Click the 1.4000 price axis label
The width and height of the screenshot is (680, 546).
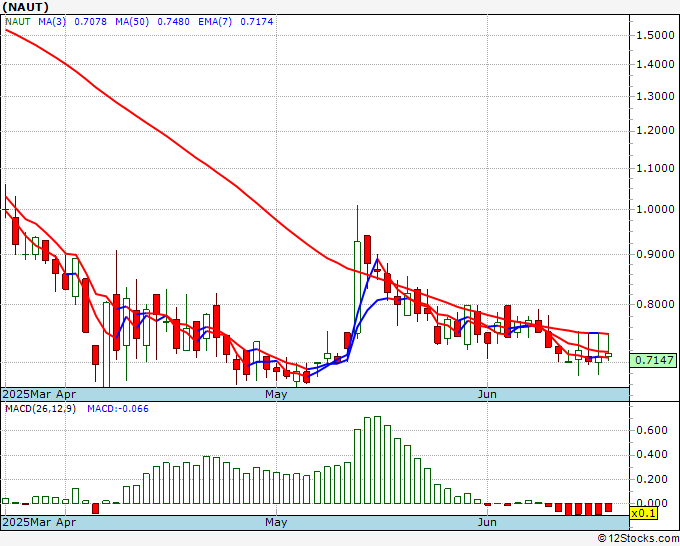655,65
